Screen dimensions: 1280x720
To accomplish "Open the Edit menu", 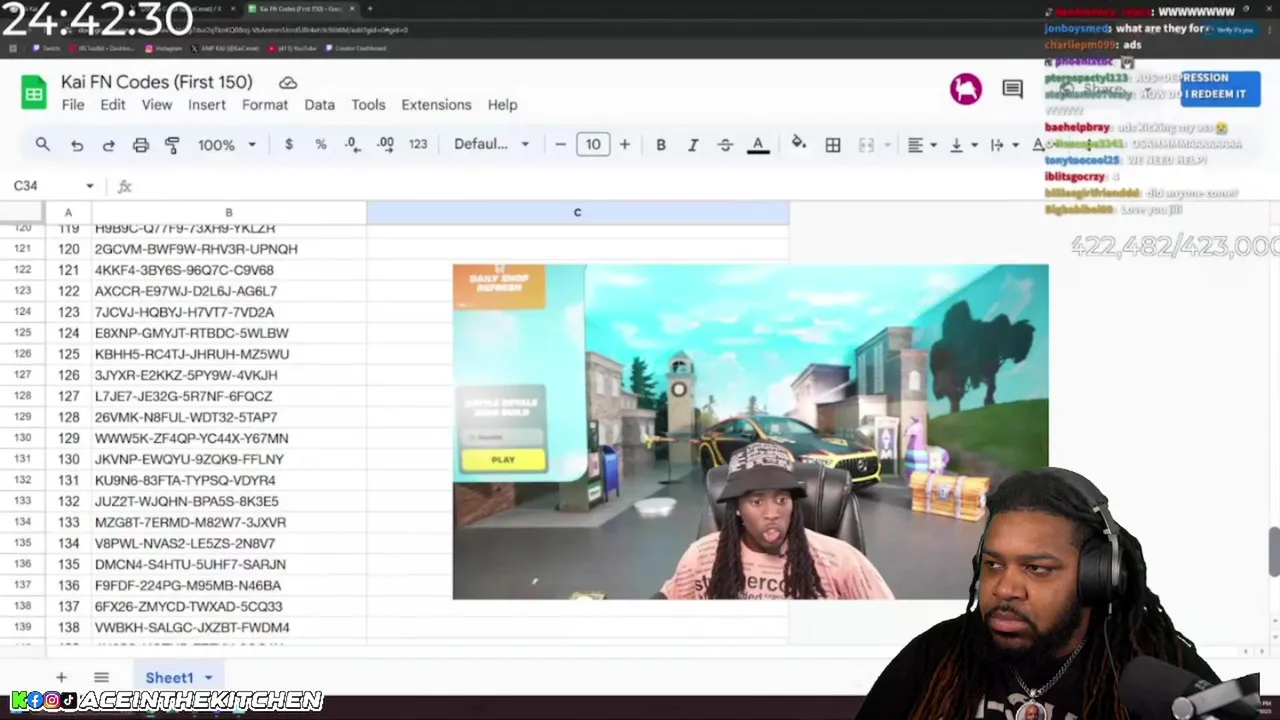I will 113,105.
